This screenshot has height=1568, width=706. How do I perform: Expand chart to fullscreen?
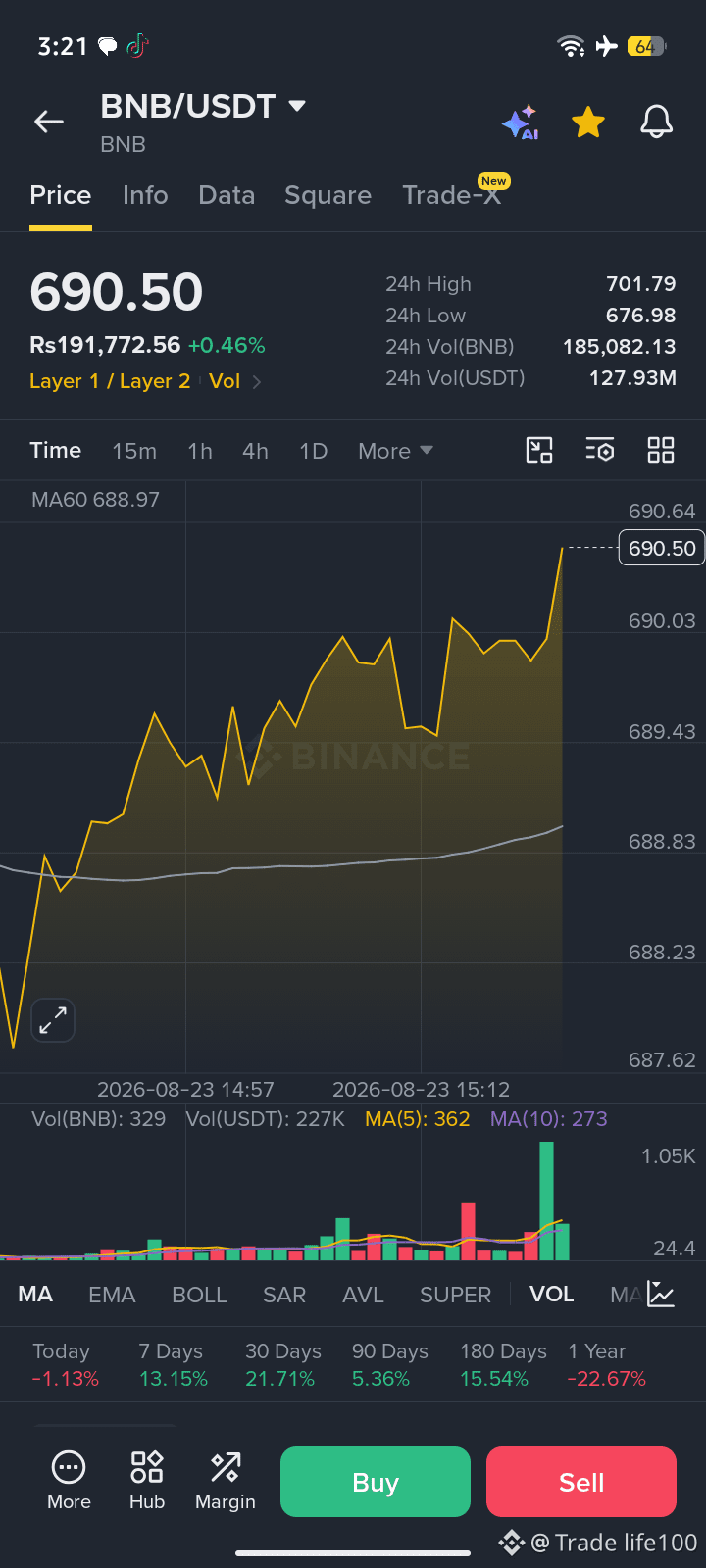pyautogui.click(x=53, y=1020)
